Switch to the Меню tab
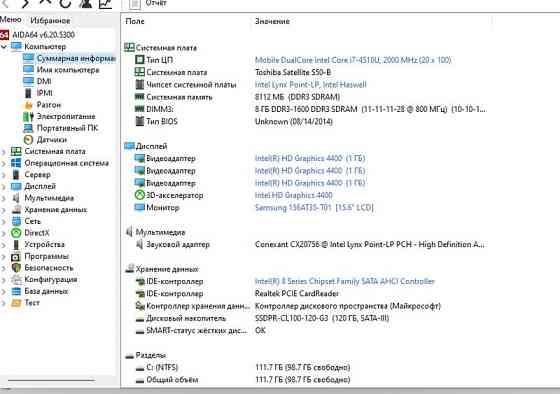The height and width of the screenshot is (394, 560). pyautogui.click(x=10, y=20)
